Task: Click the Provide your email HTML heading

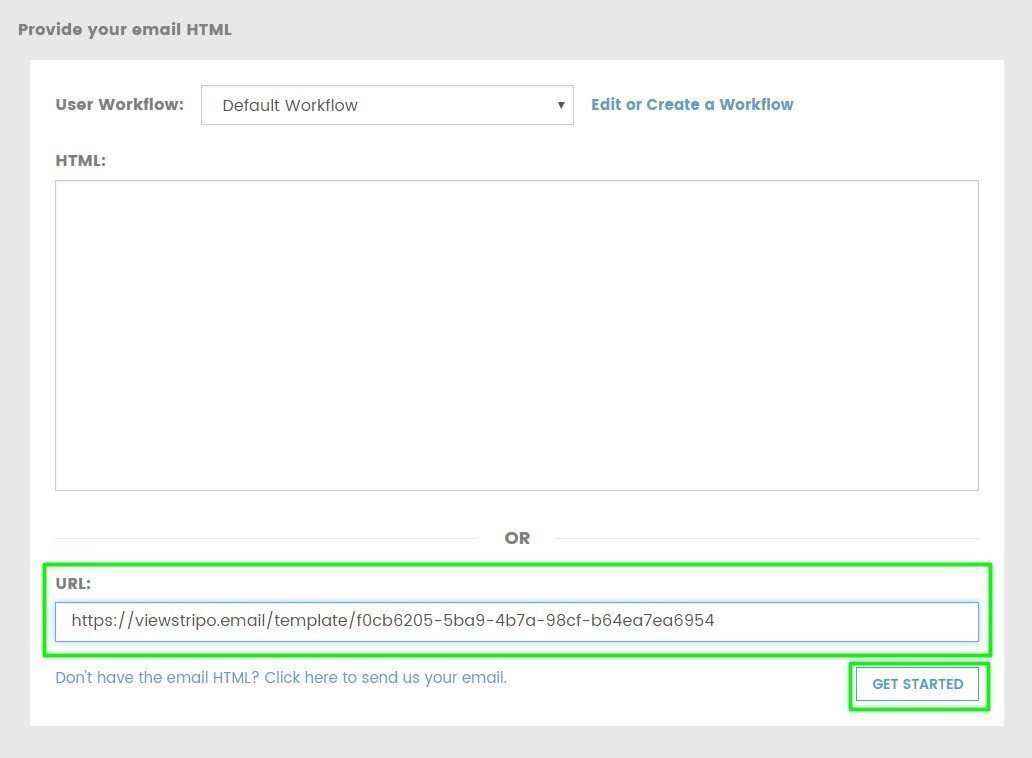Action: coord(125,29)
